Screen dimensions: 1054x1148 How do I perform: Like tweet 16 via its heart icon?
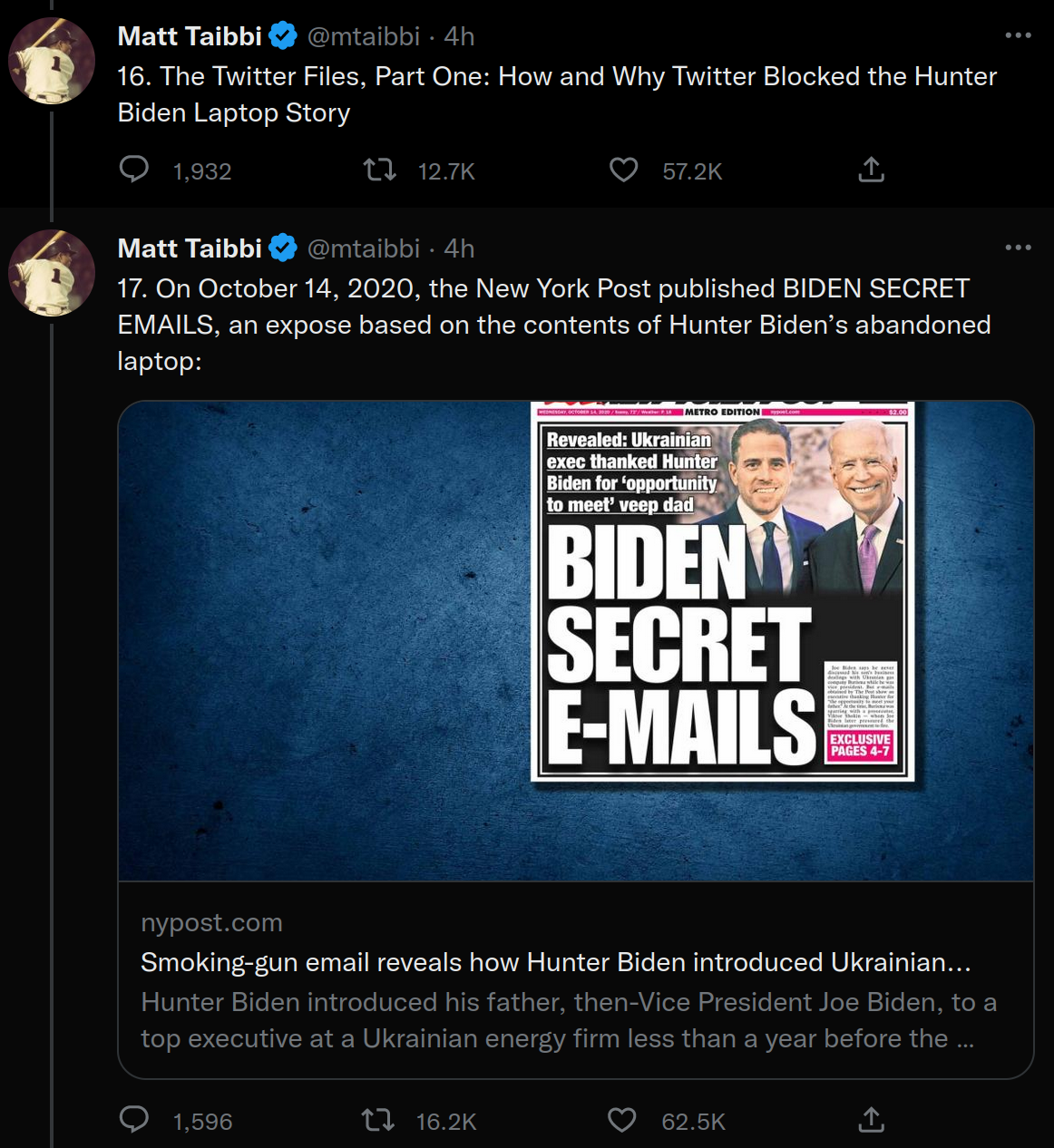(623, 170)
